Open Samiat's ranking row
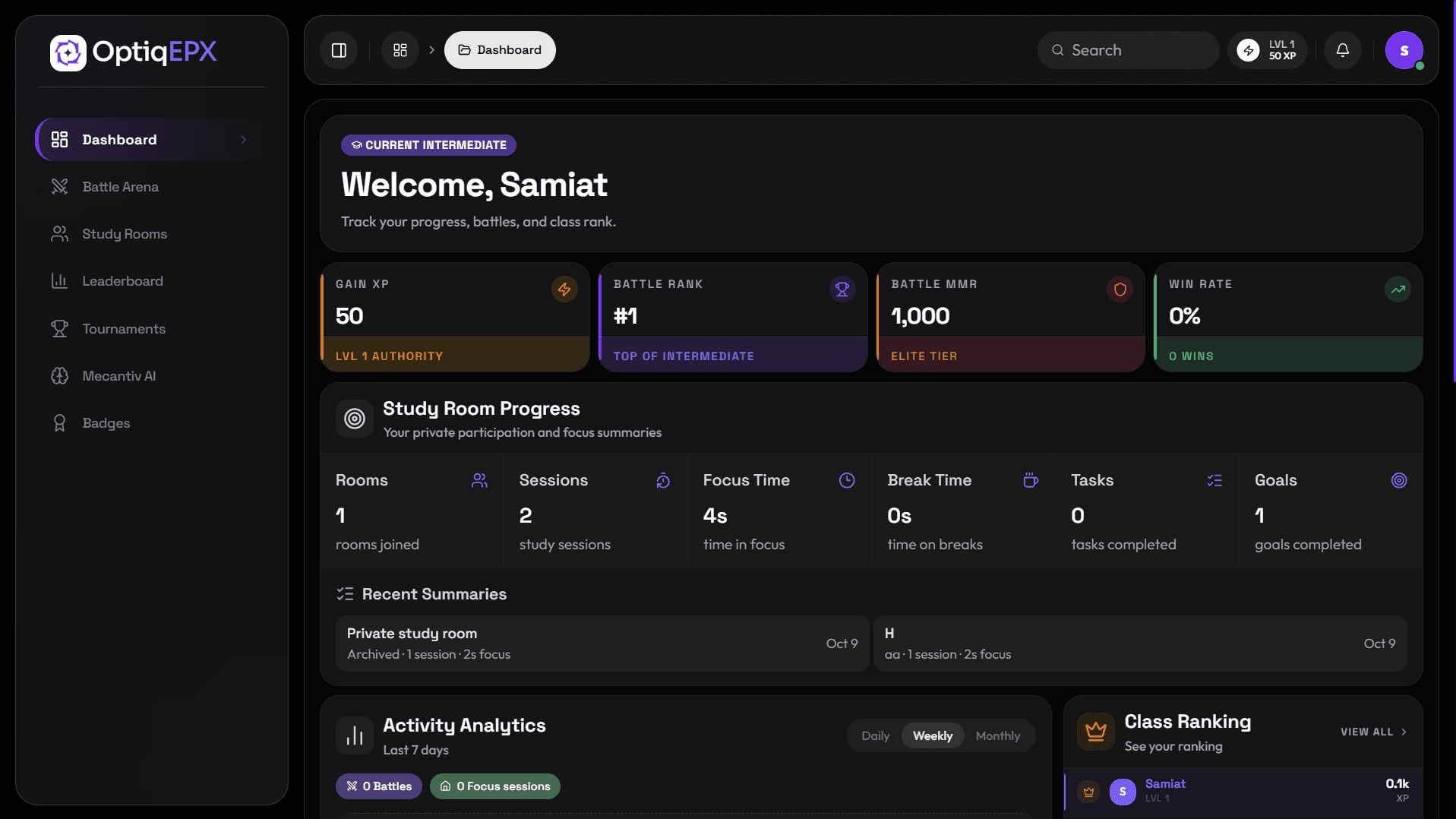This screenshot has width=1456, height=819. 1243,791
